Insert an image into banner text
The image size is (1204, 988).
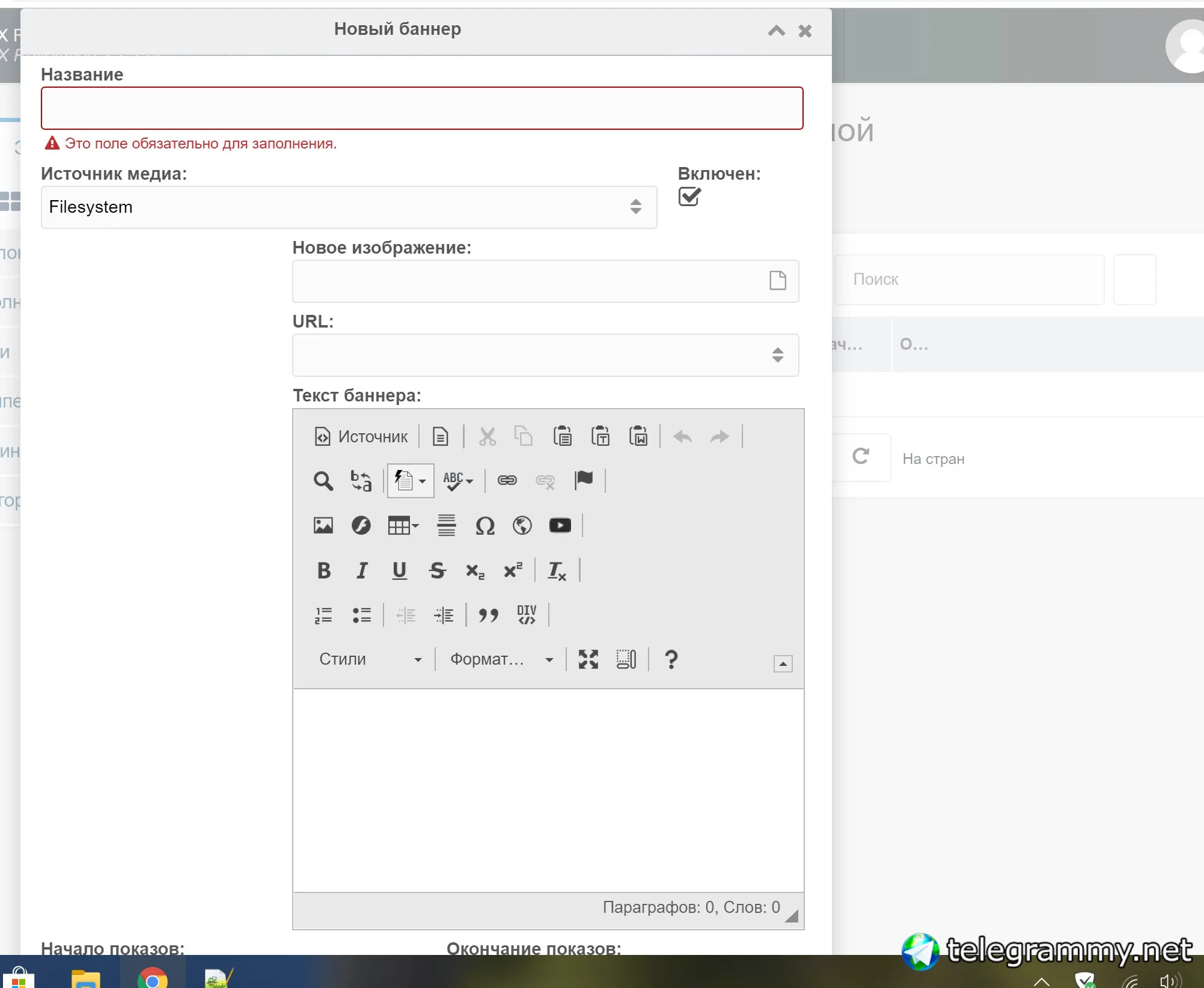click(x=323, y=526)
